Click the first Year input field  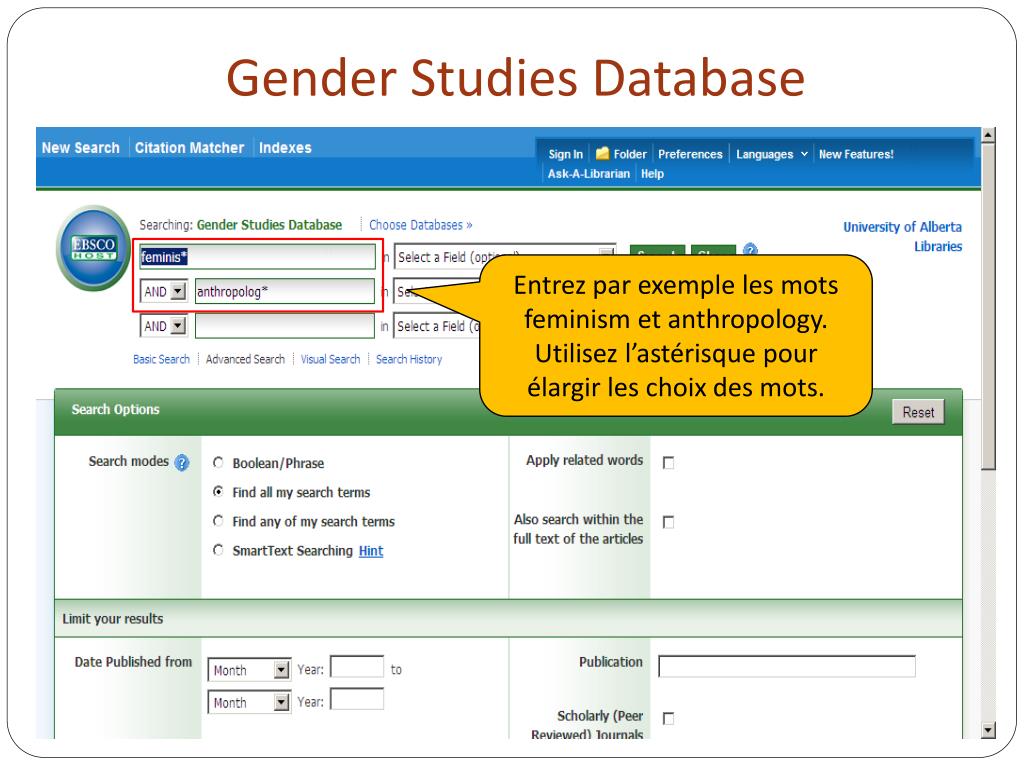357,667
